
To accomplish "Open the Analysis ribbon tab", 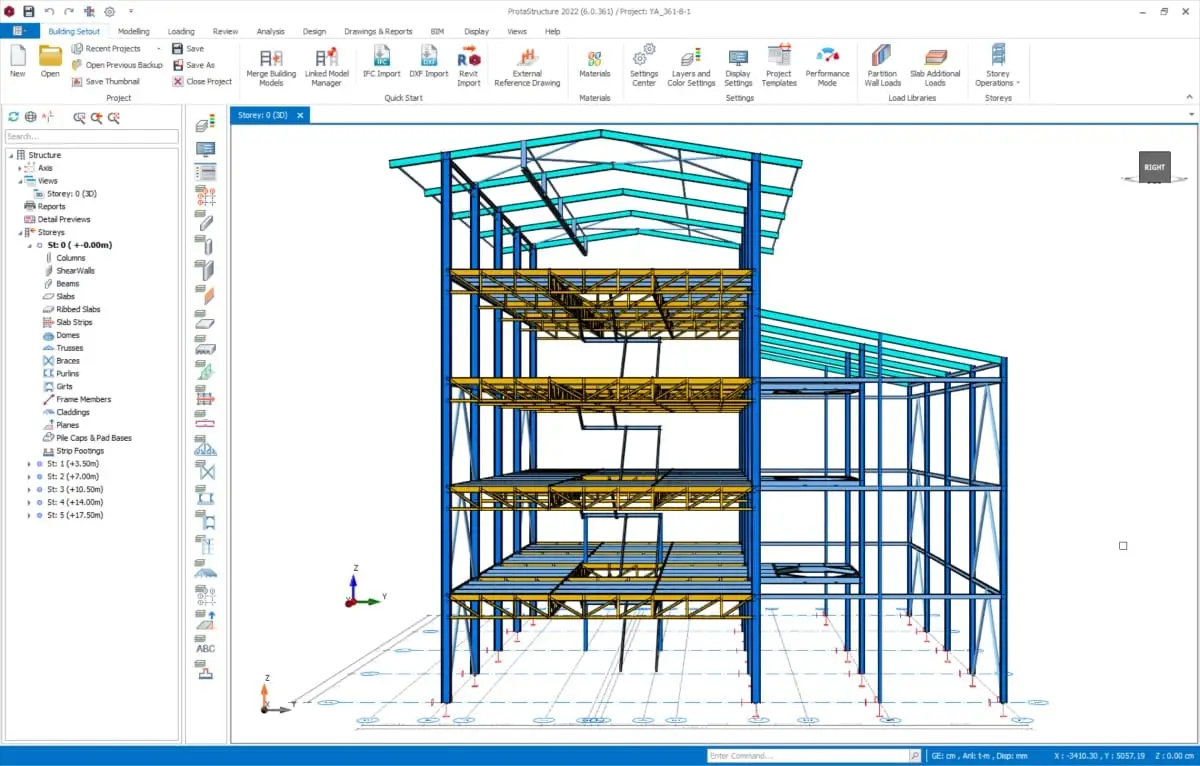I will tap(270, 31).
